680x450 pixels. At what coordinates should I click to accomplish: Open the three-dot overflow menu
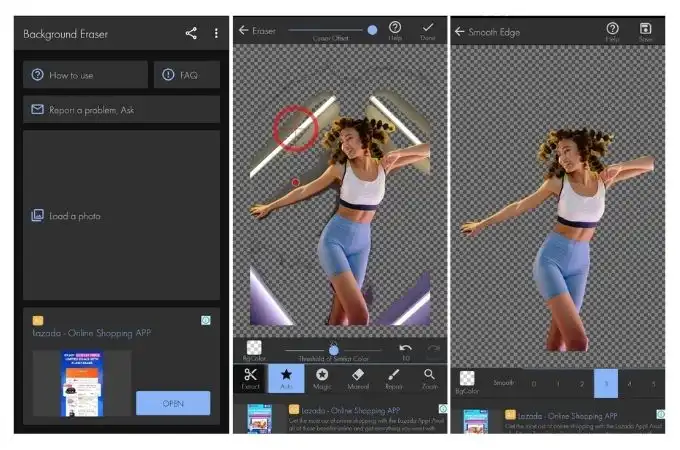point(216,33)
